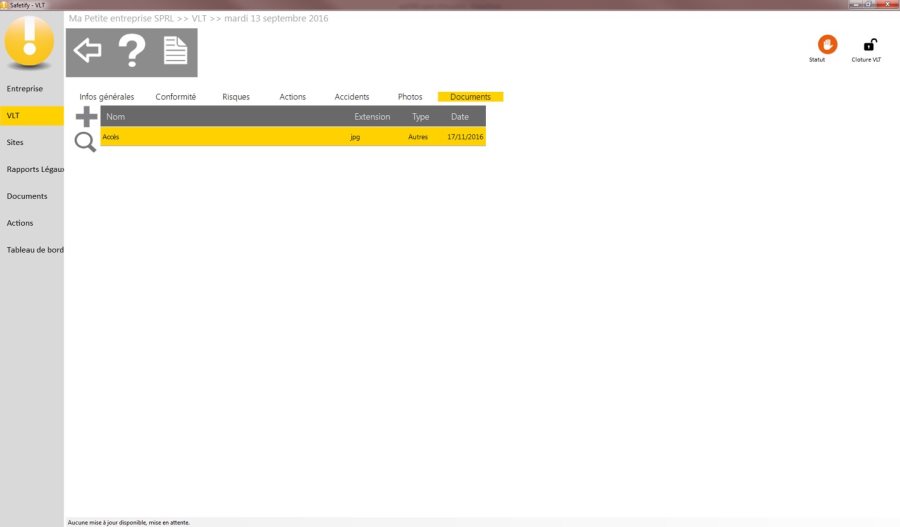Select VLT in the sidebar
900x527 pixels.
32,115
